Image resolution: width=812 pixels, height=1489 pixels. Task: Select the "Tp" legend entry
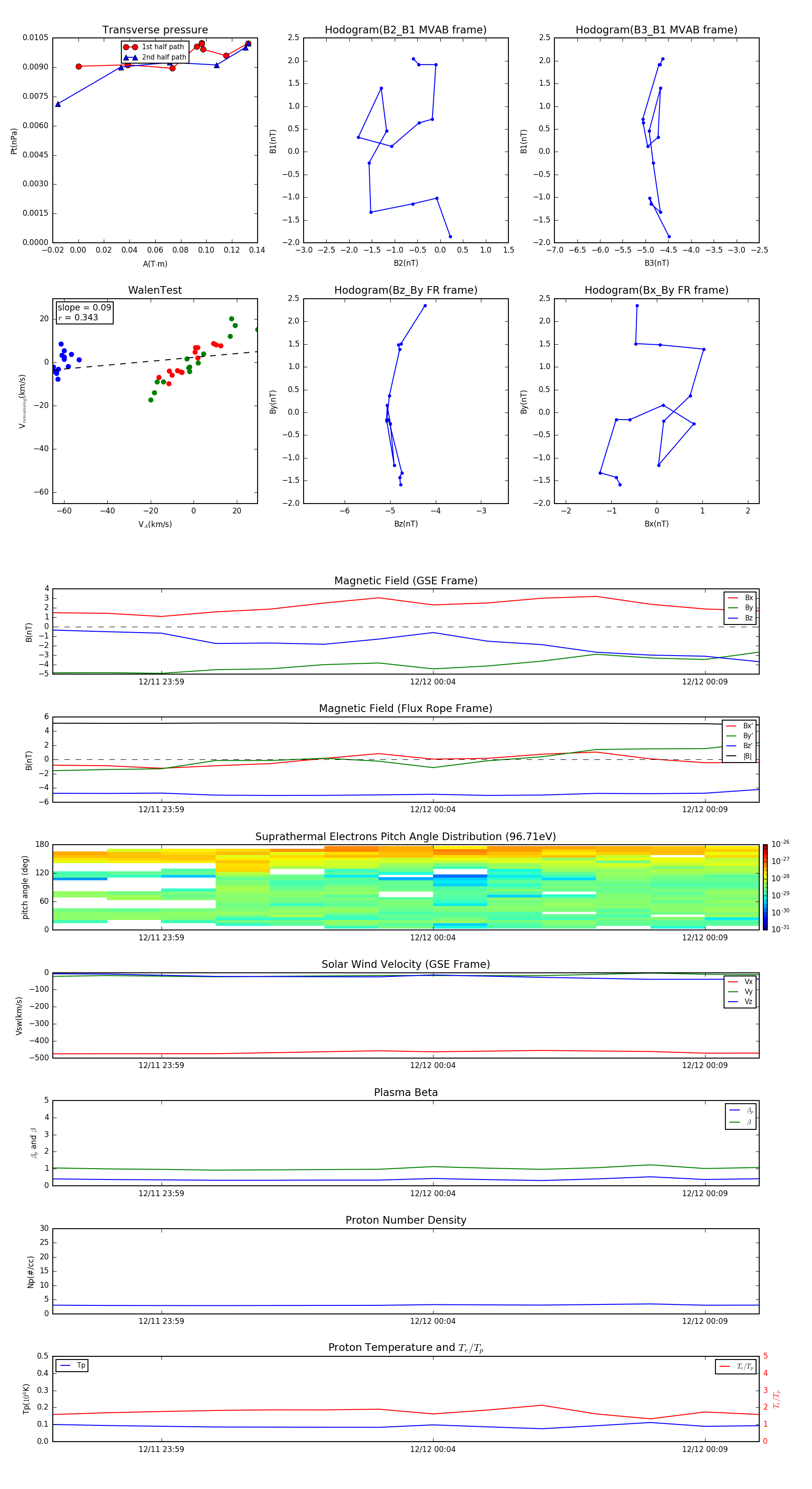coord(72,1365)
